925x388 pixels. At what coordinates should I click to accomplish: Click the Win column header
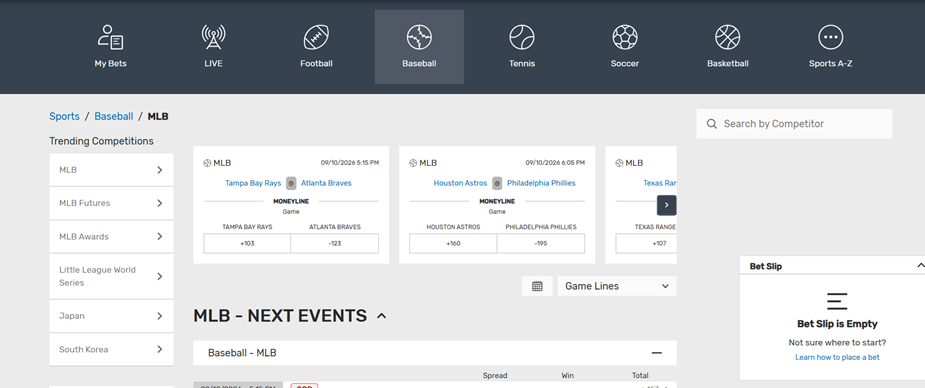coord(568,376)
